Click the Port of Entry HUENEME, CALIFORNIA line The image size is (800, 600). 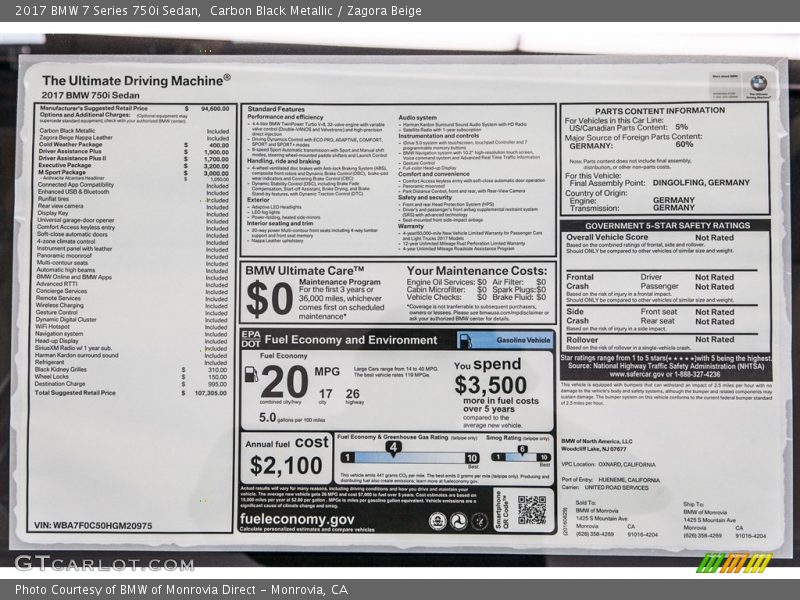(x=610, y=480)
